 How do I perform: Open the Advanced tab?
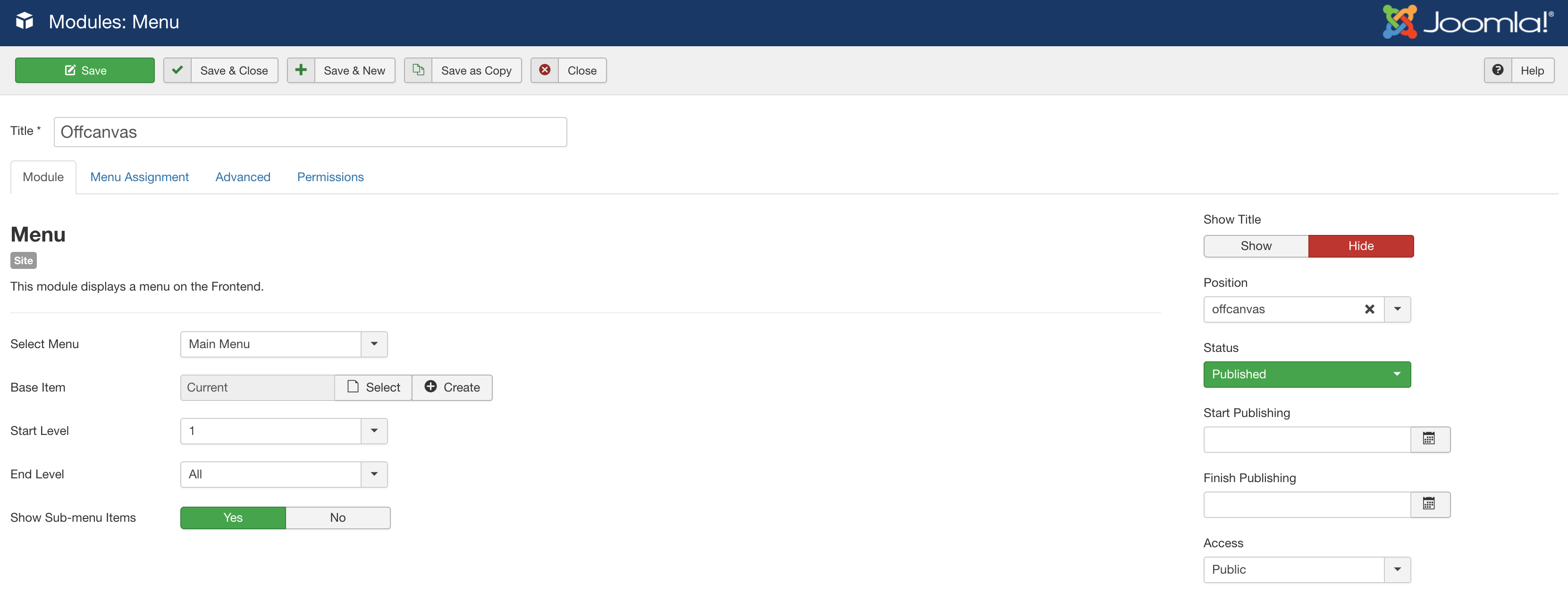pos(242,177)
